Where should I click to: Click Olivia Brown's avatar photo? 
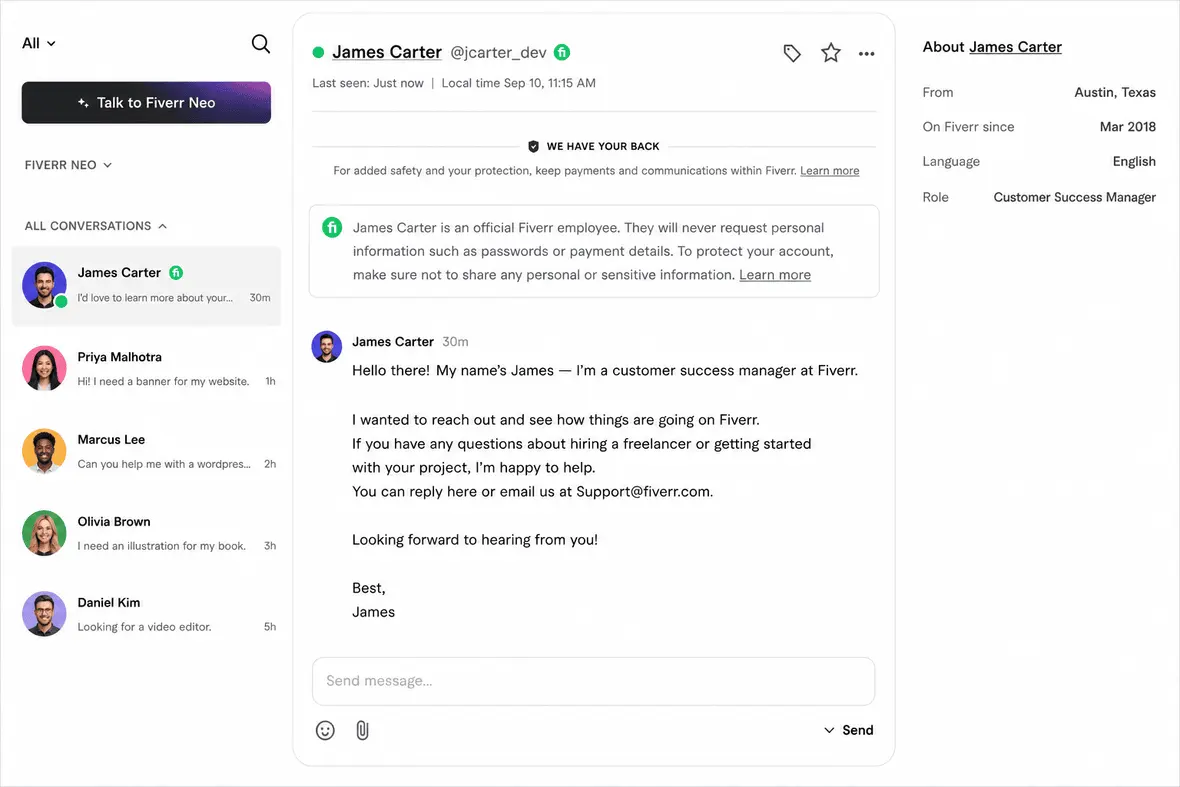[x=44, y=533]
